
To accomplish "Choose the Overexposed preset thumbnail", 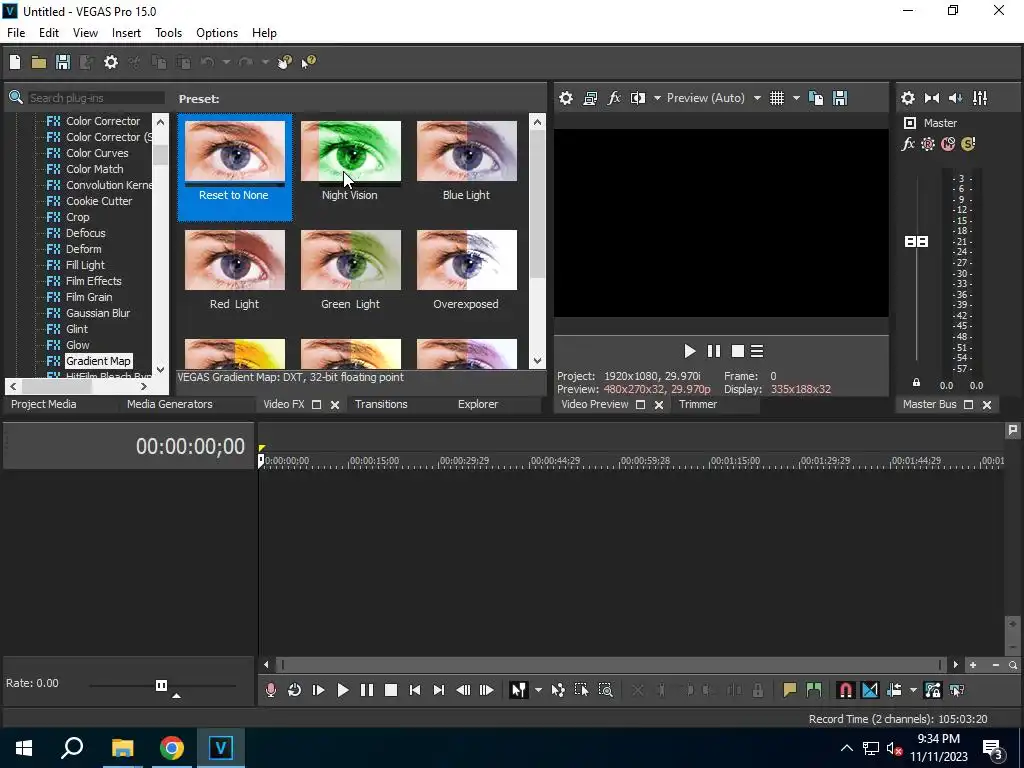I will tap(466, 260).
